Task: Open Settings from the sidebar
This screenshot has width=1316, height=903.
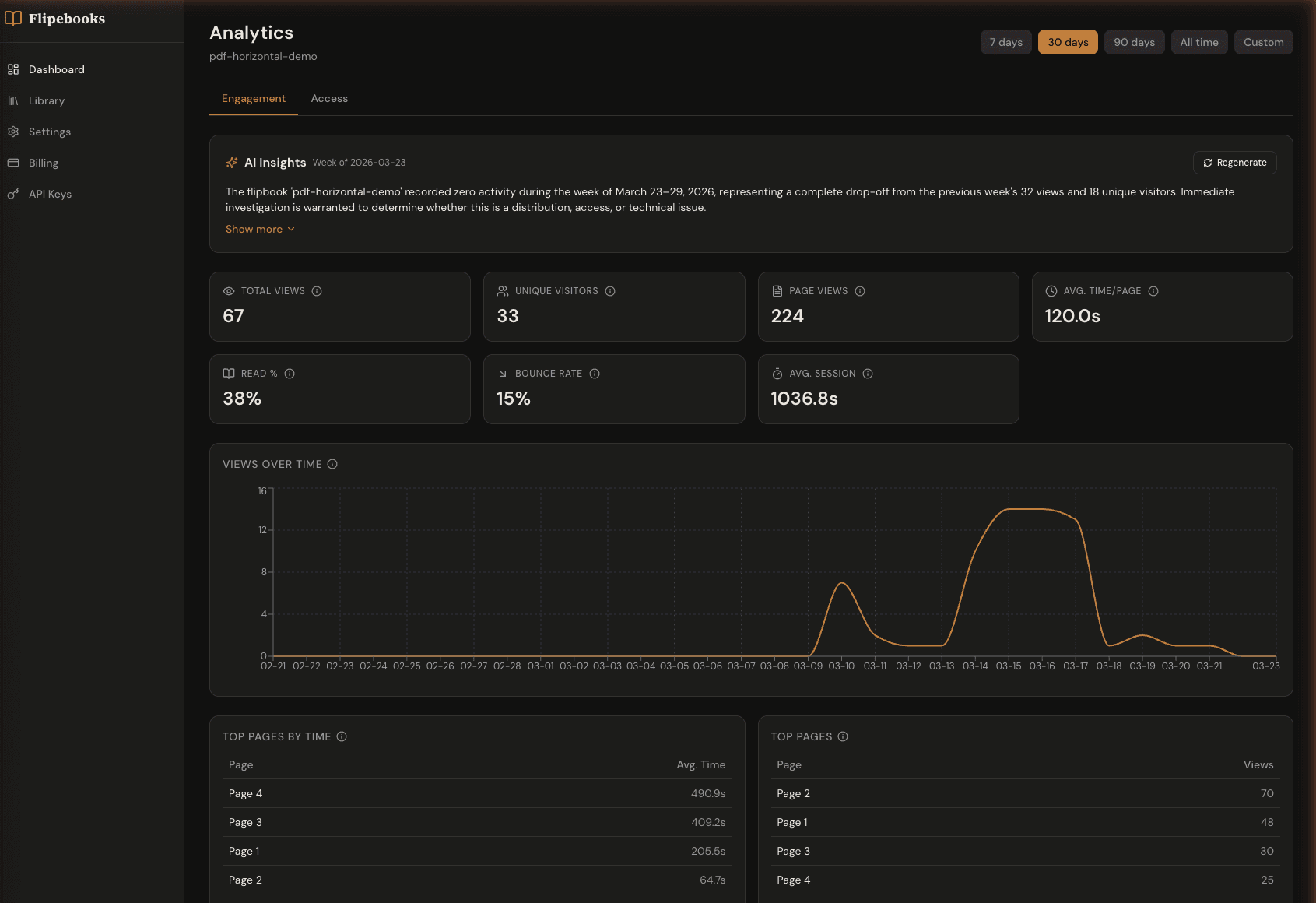Action: (x=50, y=132)
